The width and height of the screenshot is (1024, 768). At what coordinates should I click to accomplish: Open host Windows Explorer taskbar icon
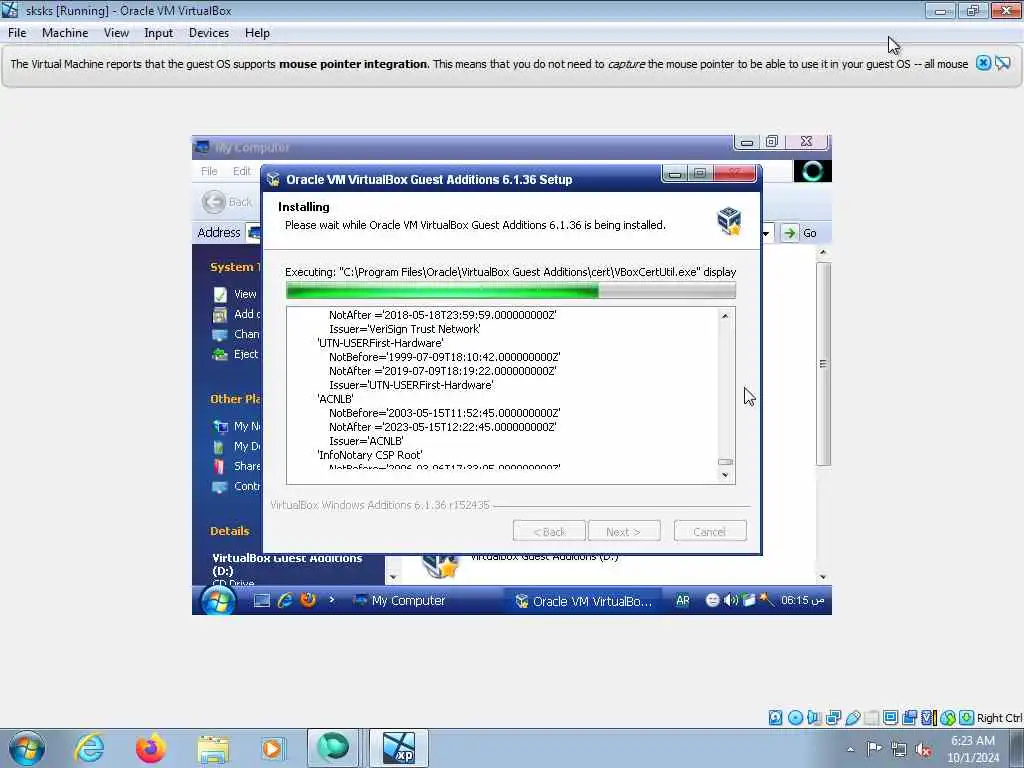(213, 748)
